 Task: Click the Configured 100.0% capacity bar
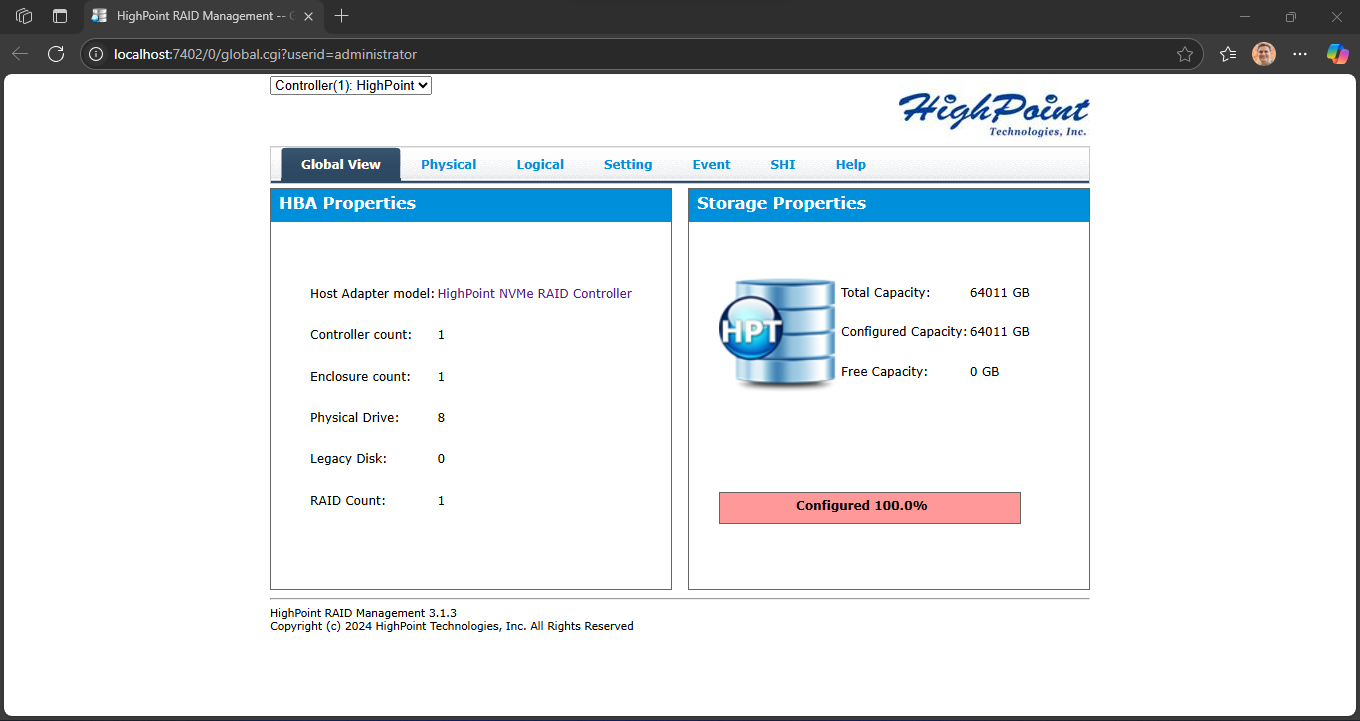[x=869, y=507]
